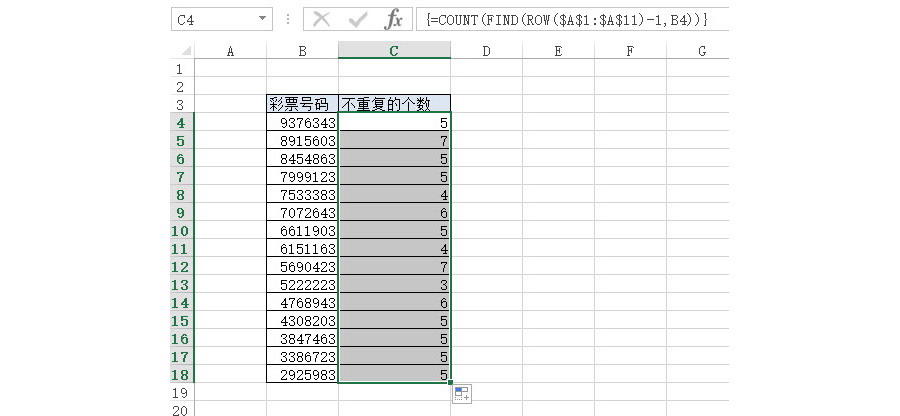Click the result cell next to 5222223
This screenshot has height=416, width=900.
[x=394, y=285]
